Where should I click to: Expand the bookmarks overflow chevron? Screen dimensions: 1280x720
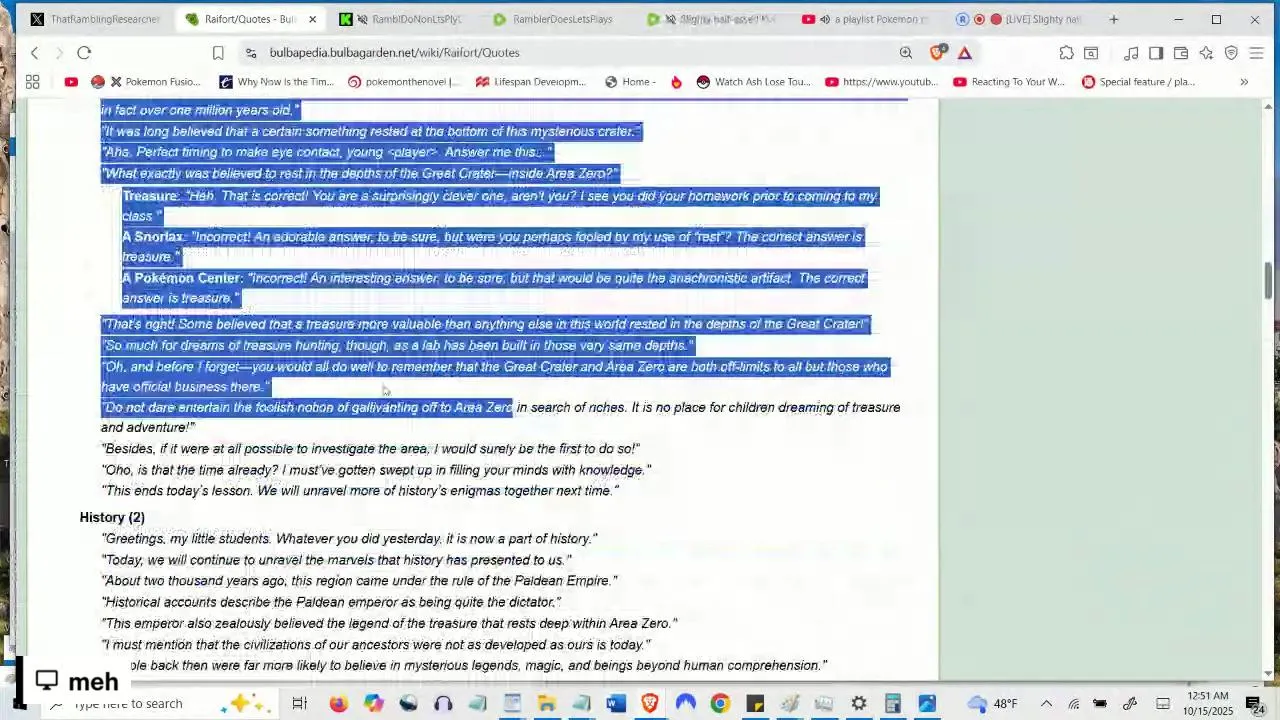tap(1244, 82)
